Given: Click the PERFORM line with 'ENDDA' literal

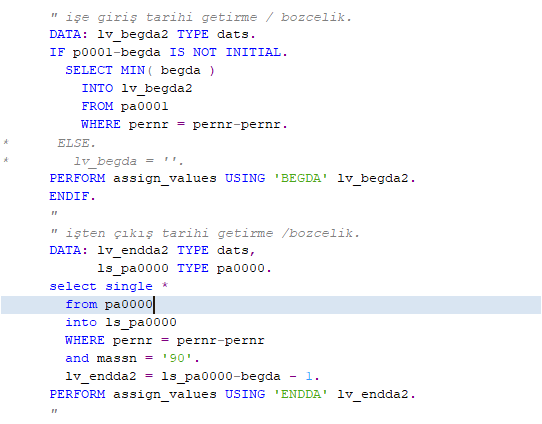Looking at the screenshot, I should point(232,394).
